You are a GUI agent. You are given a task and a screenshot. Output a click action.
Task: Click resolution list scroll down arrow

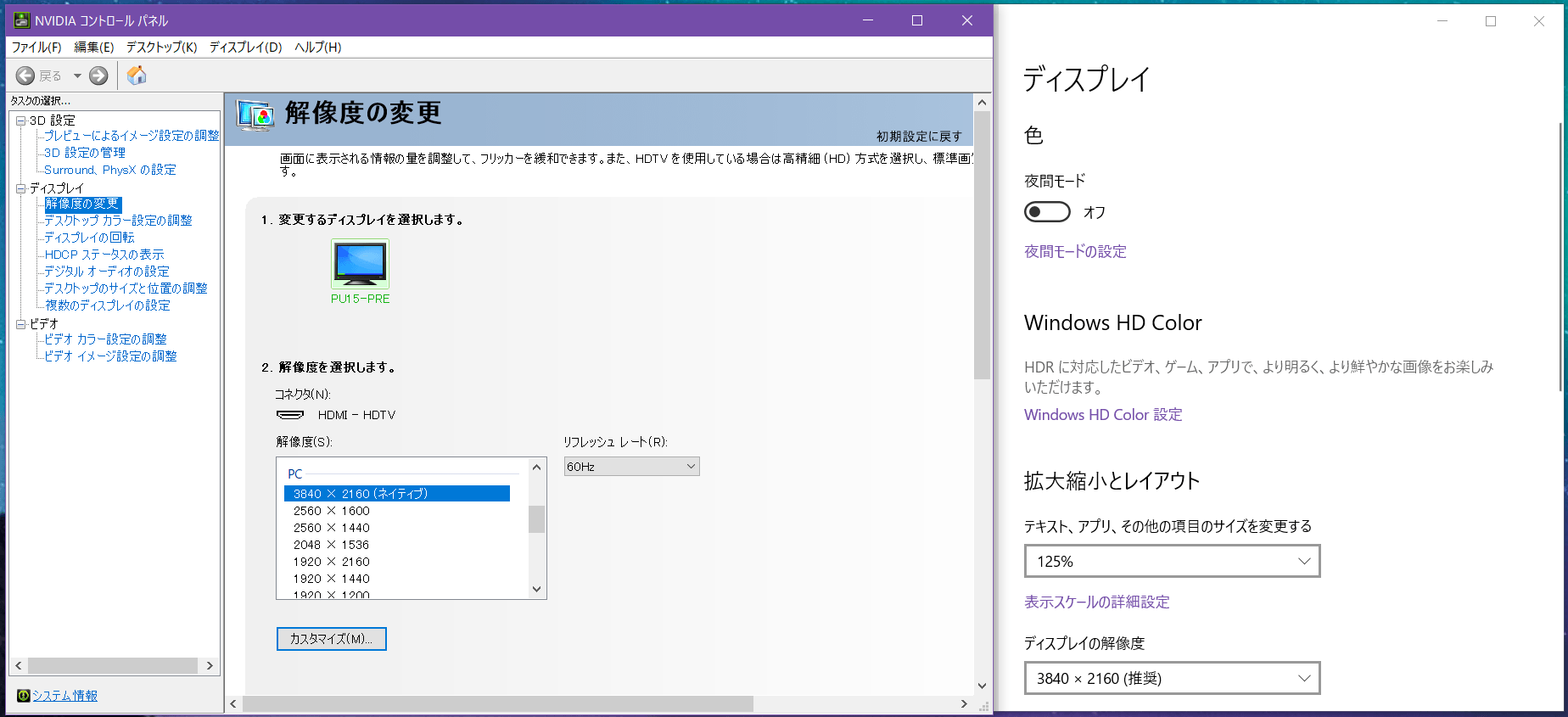tap(536, 589)
